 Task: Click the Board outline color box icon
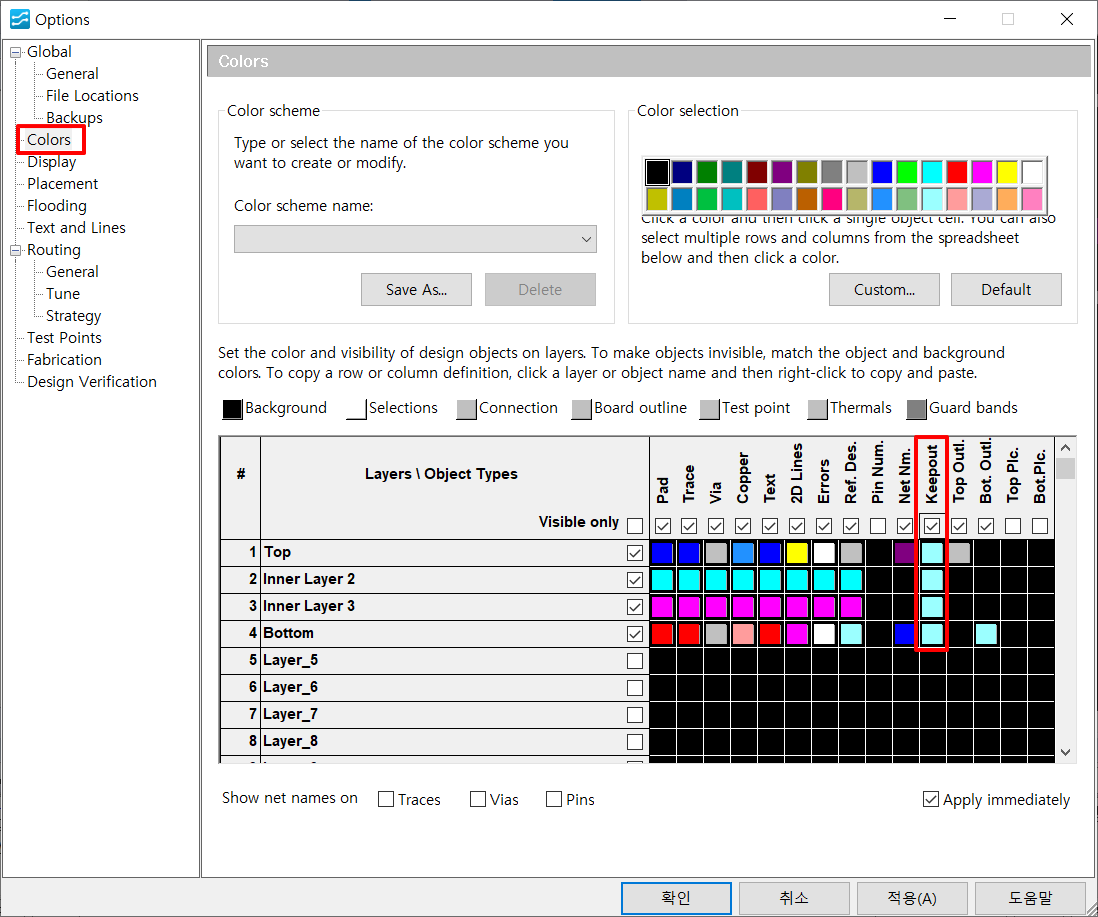point(581,409)
